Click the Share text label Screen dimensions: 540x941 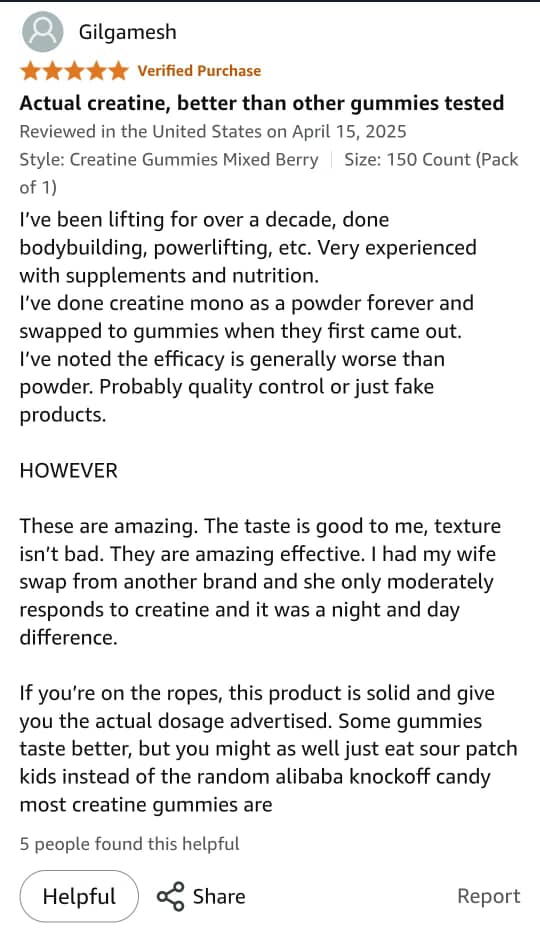click(218, 896)
